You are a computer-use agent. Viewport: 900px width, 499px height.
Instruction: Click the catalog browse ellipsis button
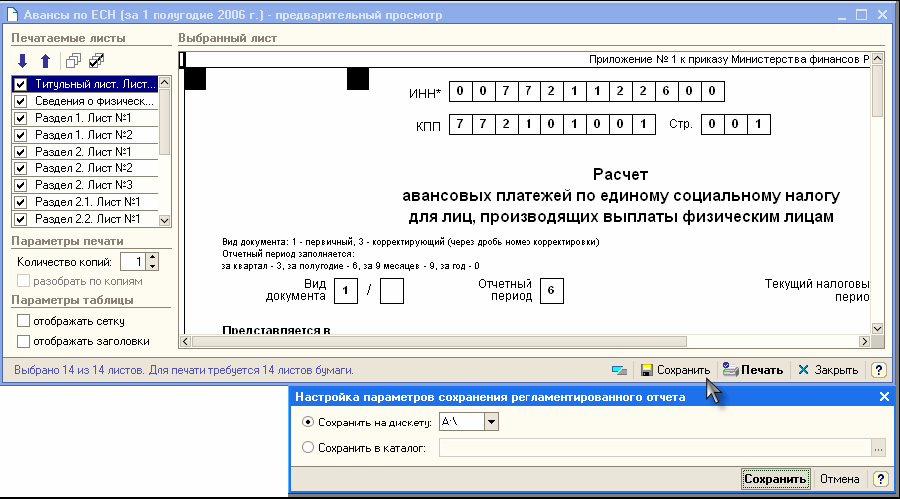click(878, 448)
